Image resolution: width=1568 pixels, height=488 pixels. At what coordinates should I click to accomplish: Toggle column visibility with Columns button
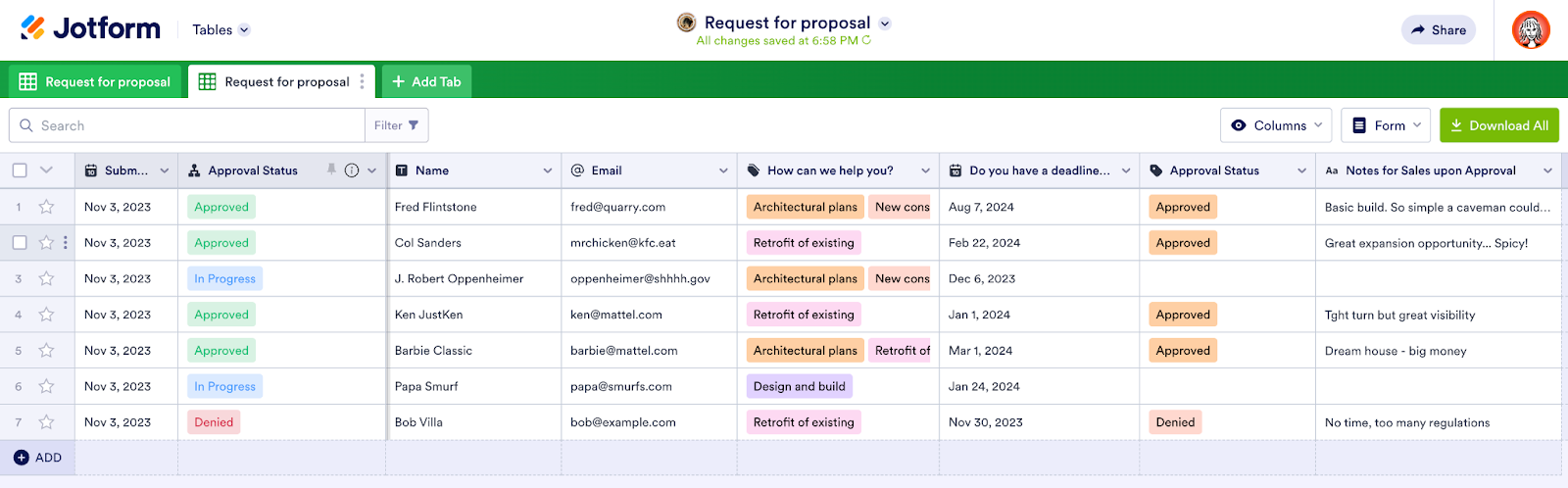pos(1276,125)
